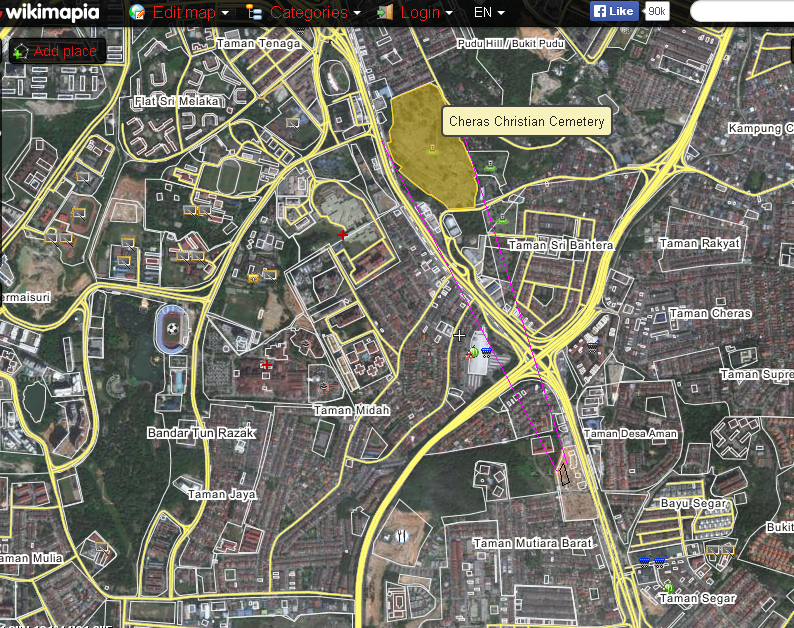
Task: Click the green marker above Taman Segar label
Action: 668,586
